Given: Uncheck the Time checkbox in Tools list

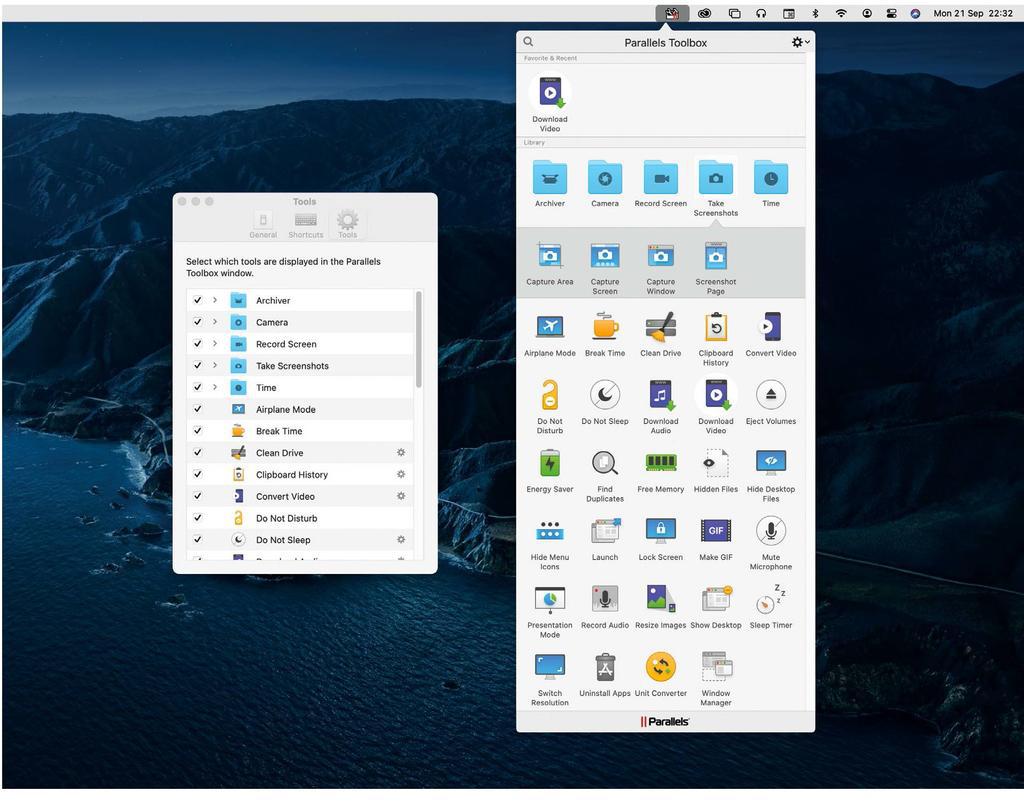Looking at the screenshot, I should pos(197,387).
